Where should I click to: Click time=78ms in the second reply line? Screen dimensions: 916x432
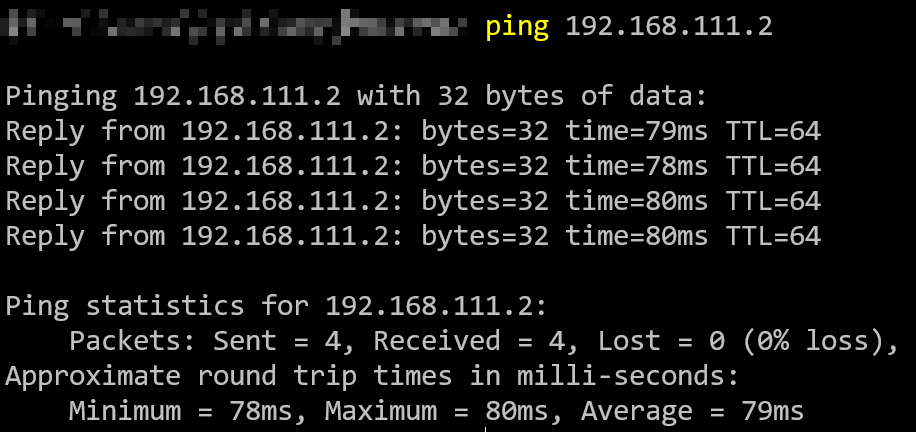(x=630, y=166)
